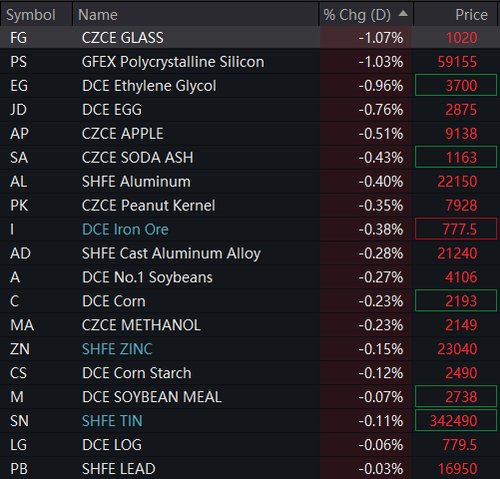500x479 pixels.
Task: Click the highlighted 777.5 Iron Ore price
Action: pyautogui.click(x=456, y=229)
